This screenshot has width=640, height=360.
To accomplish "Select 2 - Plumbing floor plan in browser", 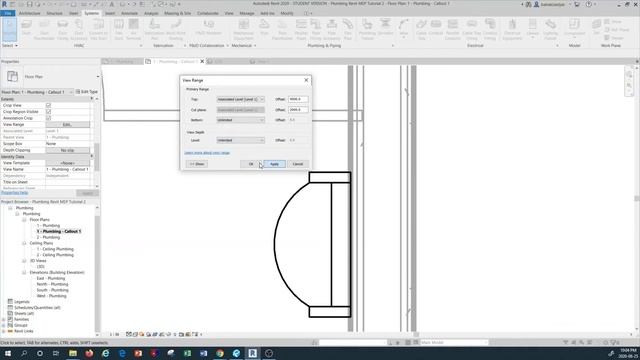I will pos(48,237).
